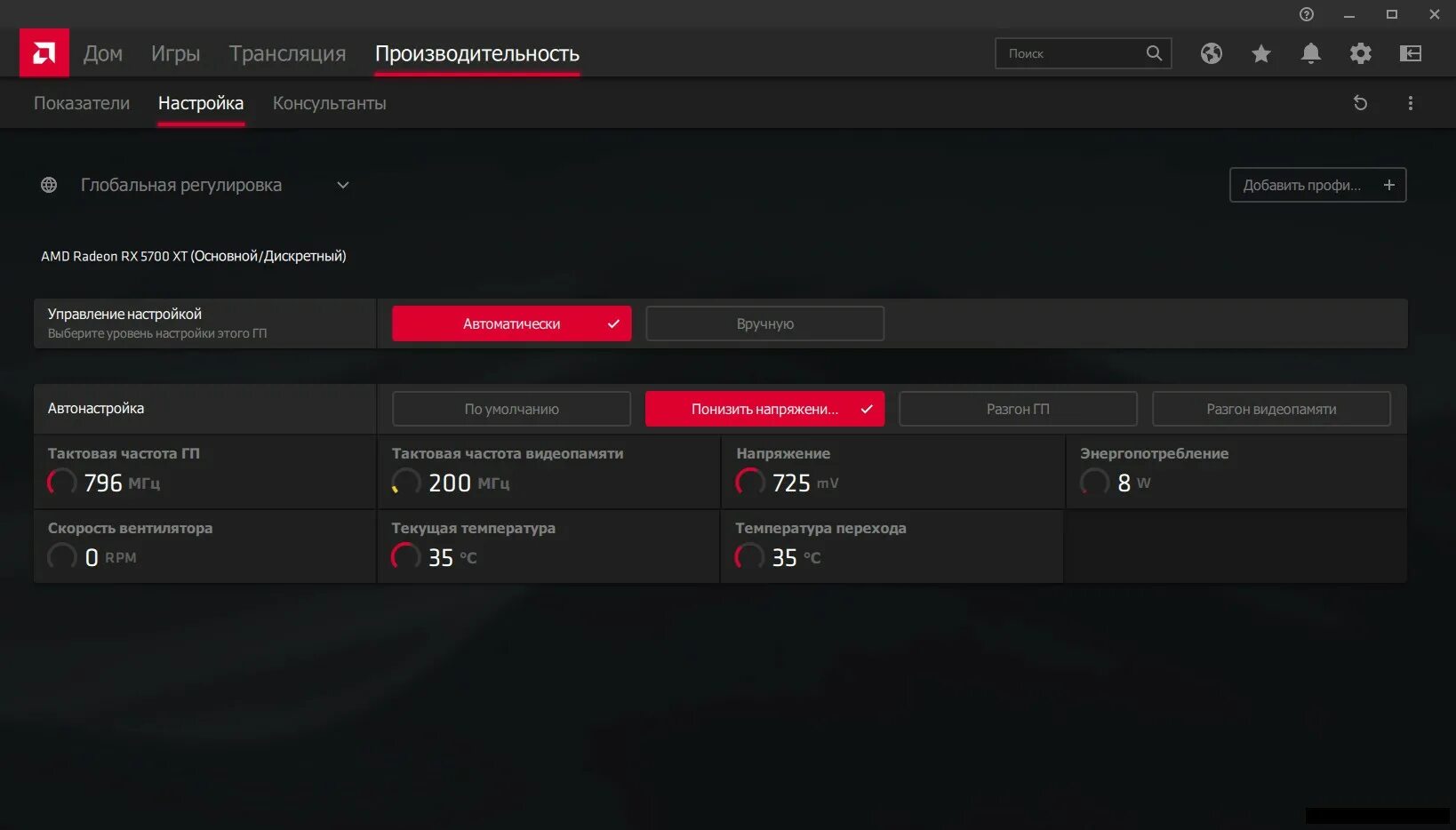This screenshot has height=830, width=1456.
Task: Click the 8 W value
Action: coord(1134,483)
